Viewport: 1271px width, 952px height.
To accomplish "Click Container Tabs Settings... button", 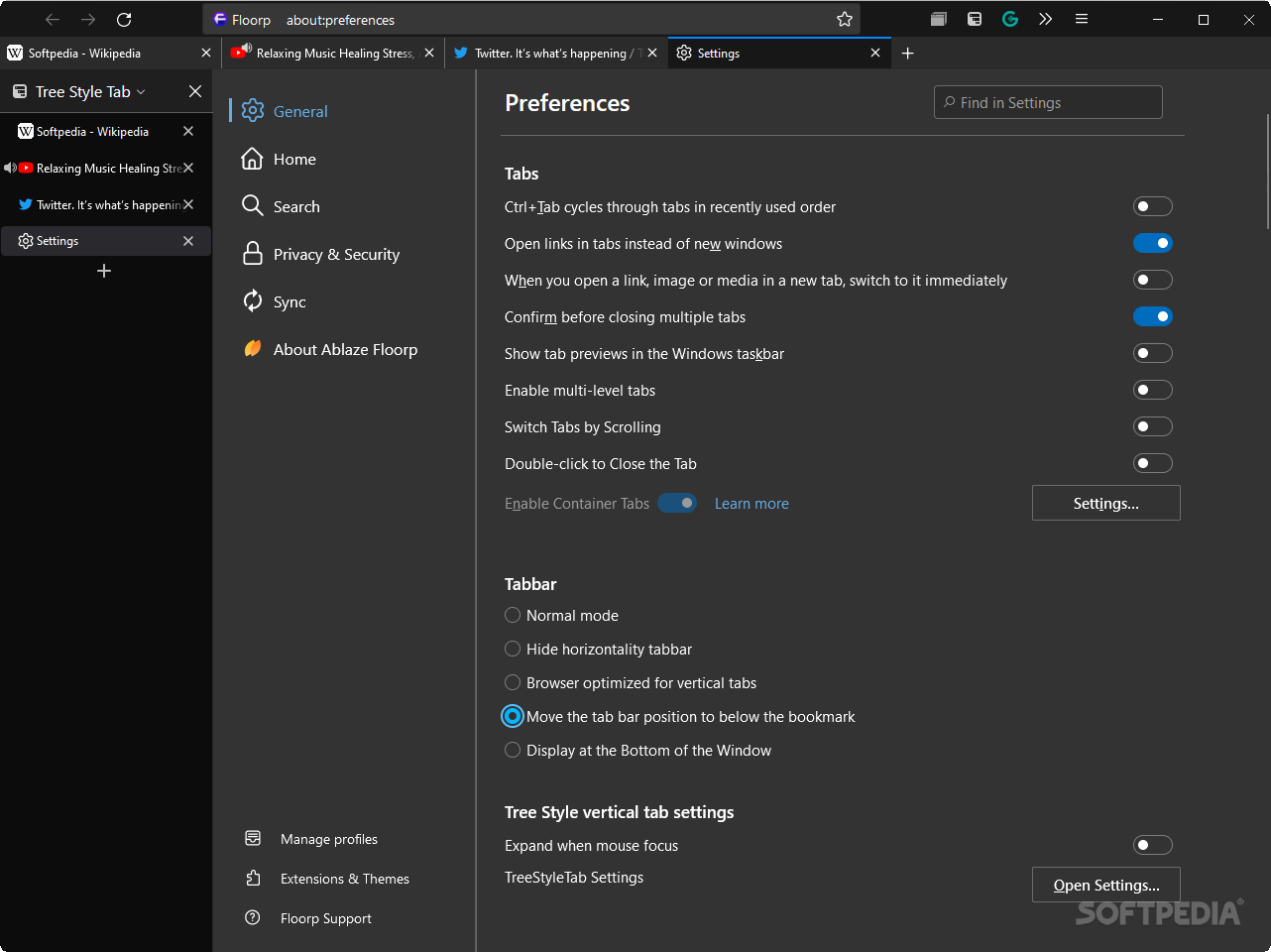I will tap(1106, 503).
